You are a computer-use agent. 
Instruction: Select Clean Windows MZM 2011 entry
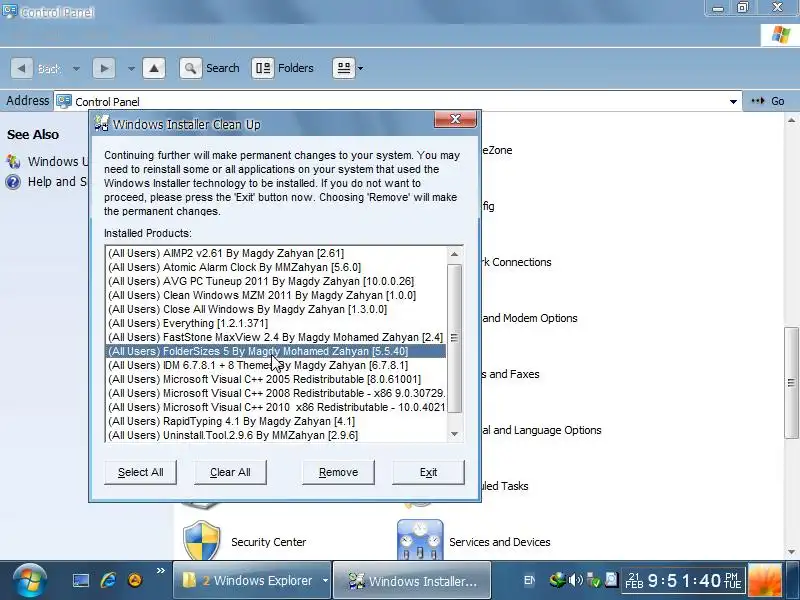tap(276, 295)
